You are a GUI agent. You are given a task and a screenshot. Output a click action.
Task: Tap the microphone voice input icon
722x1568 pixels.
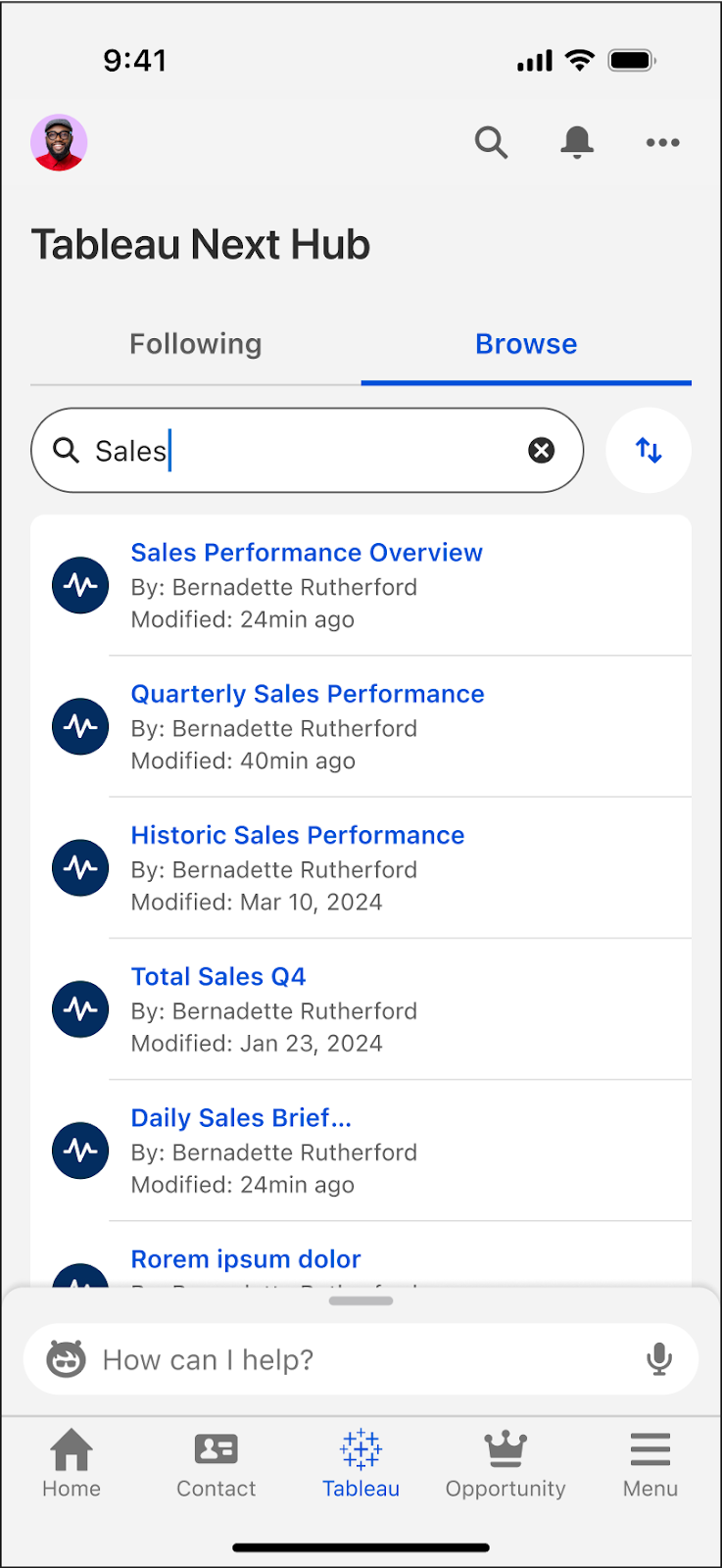[x=659, y=1359]
